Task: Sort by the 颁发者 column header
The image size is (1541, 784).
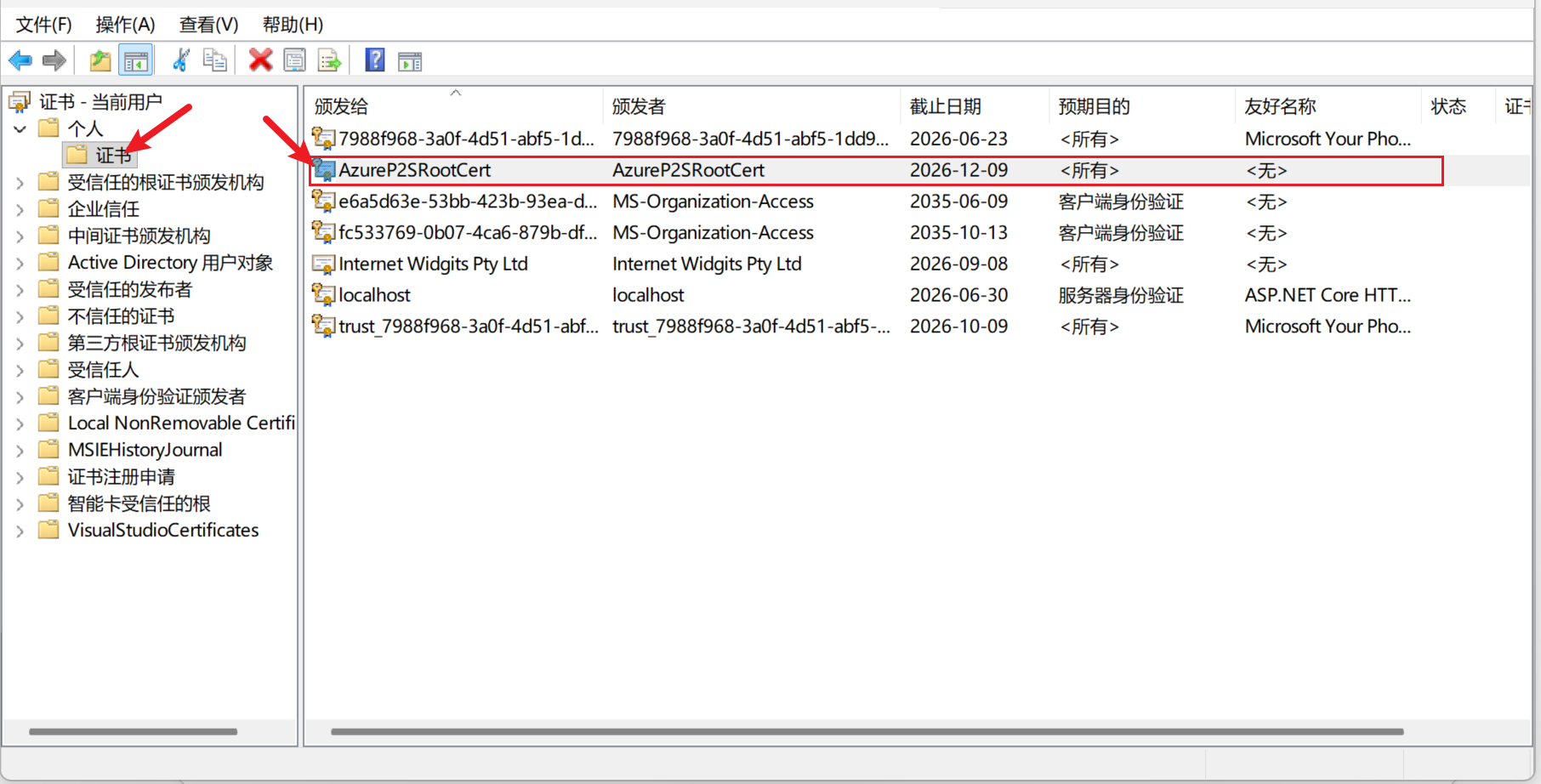Action: 639,106
